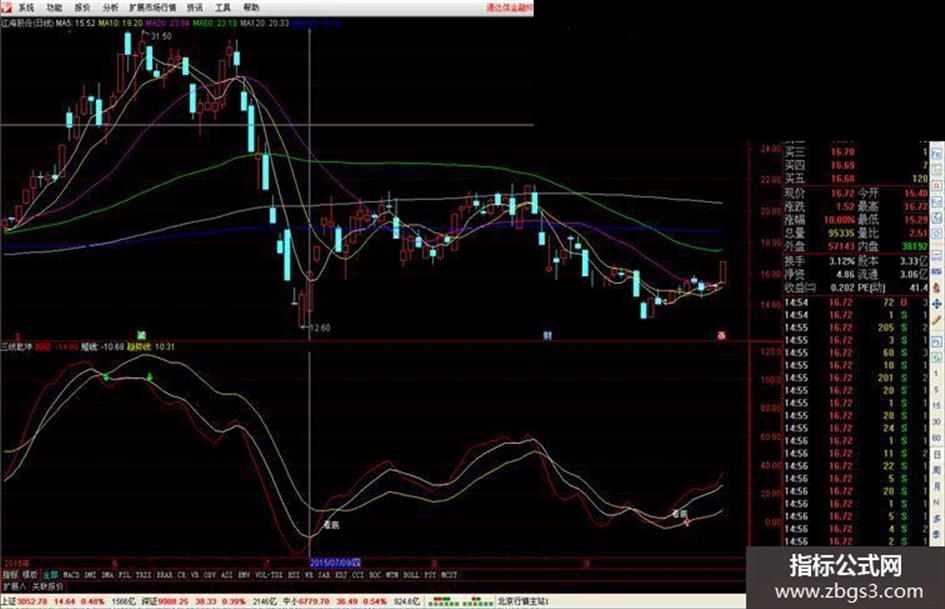Open the 帮助 menu

tap(251, 7)
